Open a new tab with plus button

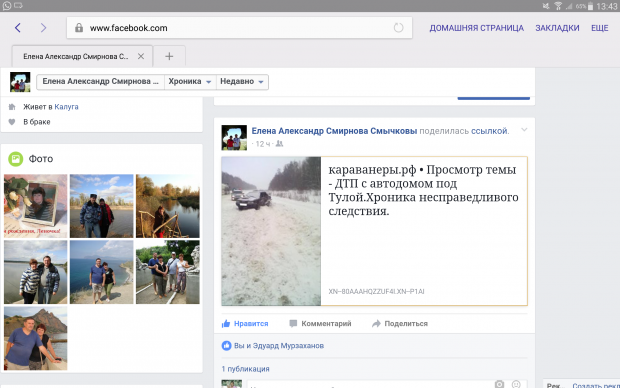(x=169, y=57)
